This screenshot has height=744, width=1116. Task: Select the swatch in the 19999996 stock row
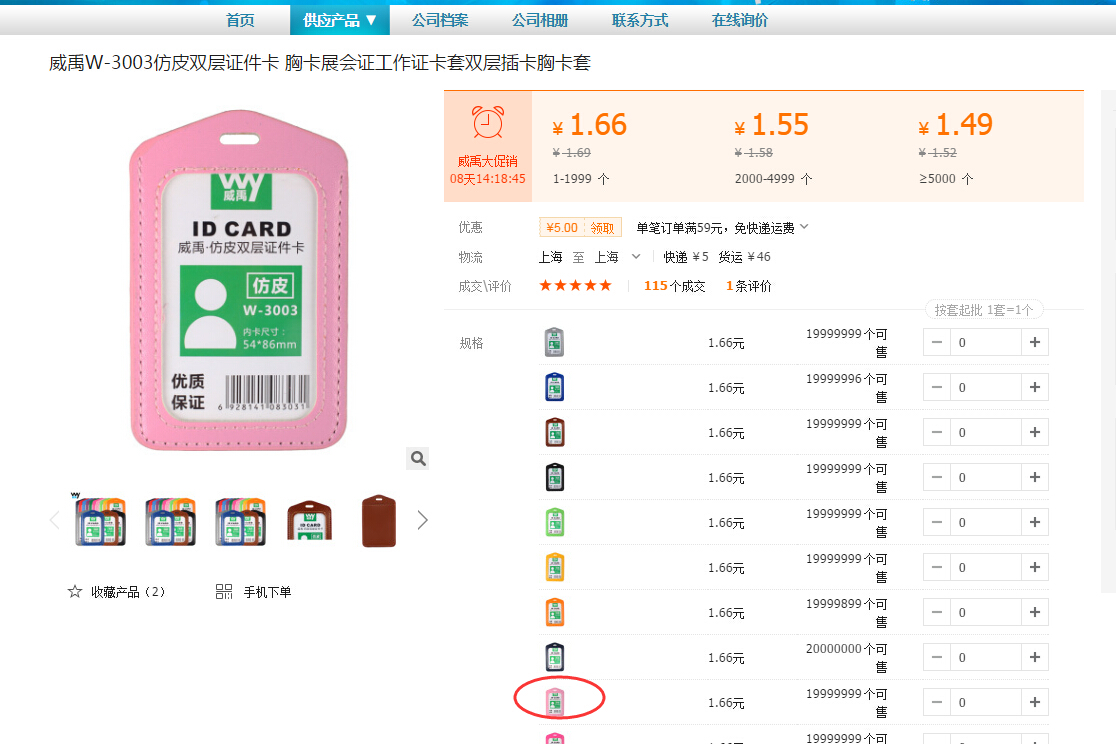(554, 387)
